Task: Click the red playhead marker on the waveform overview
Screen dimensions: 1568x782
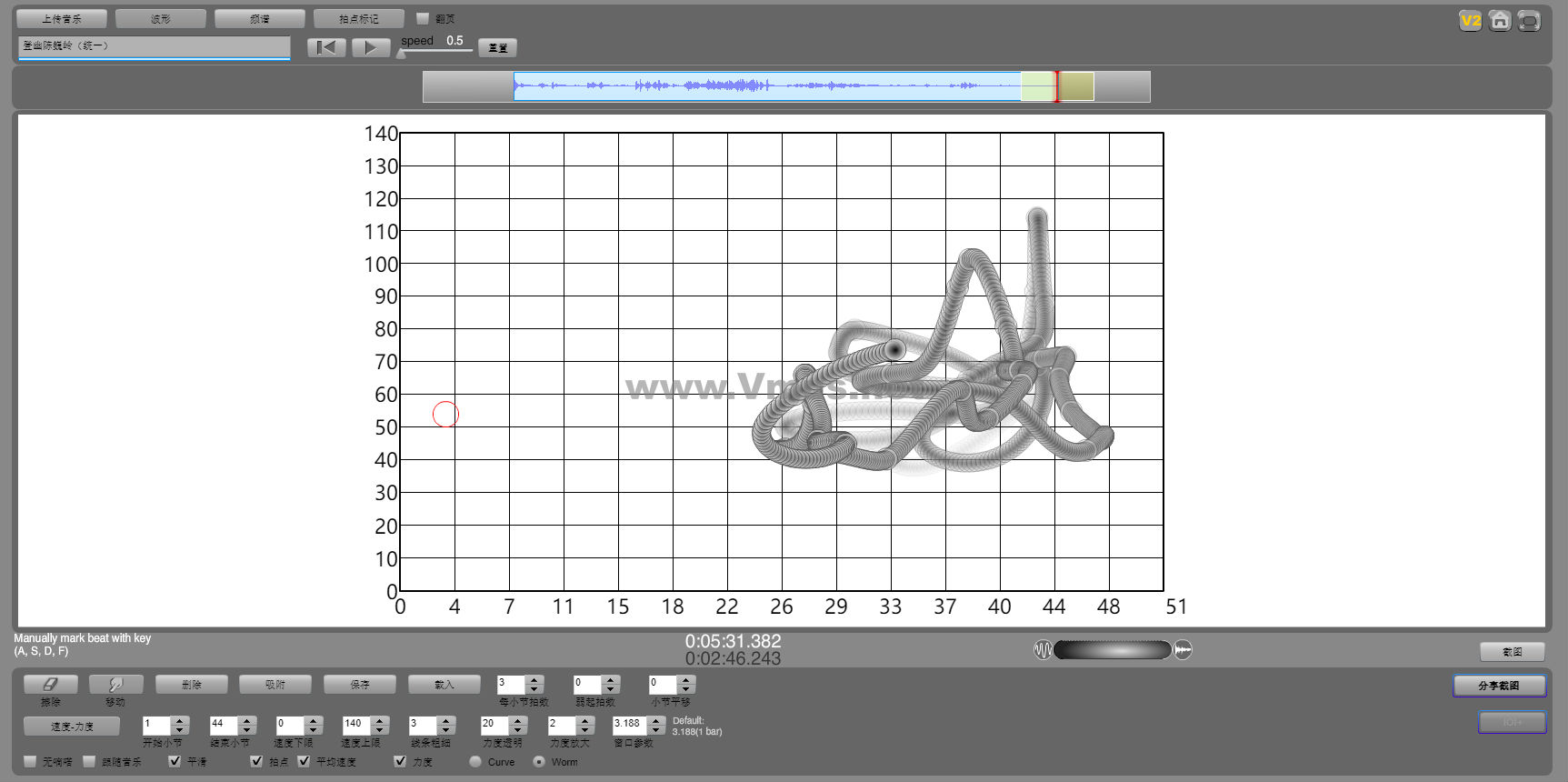Action: (x=1056, y=86)
